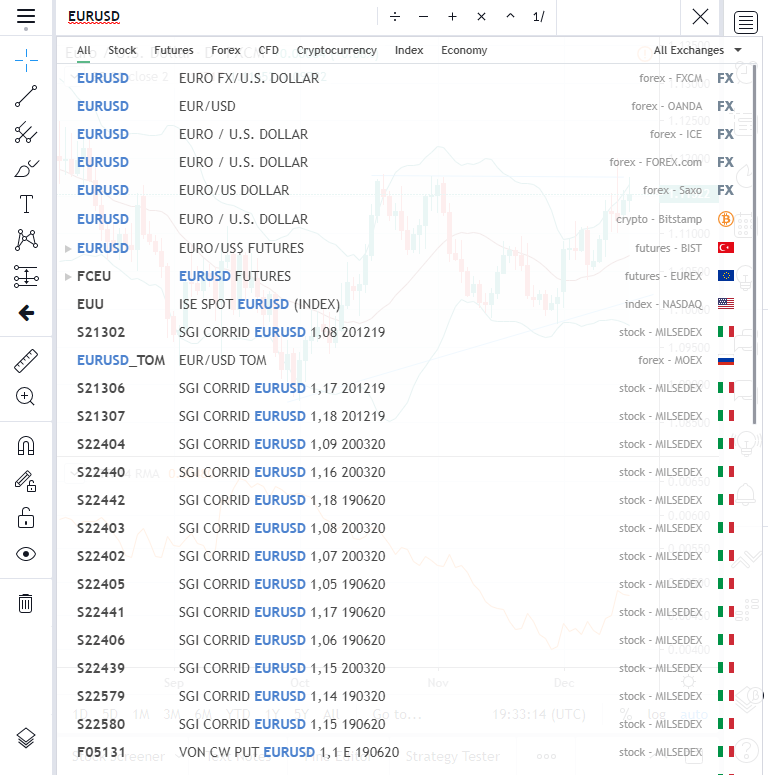The height and width of the screenshot is (775, 768).
Task: Choose EURUSD from forex - Saxo
Action: 404,190
